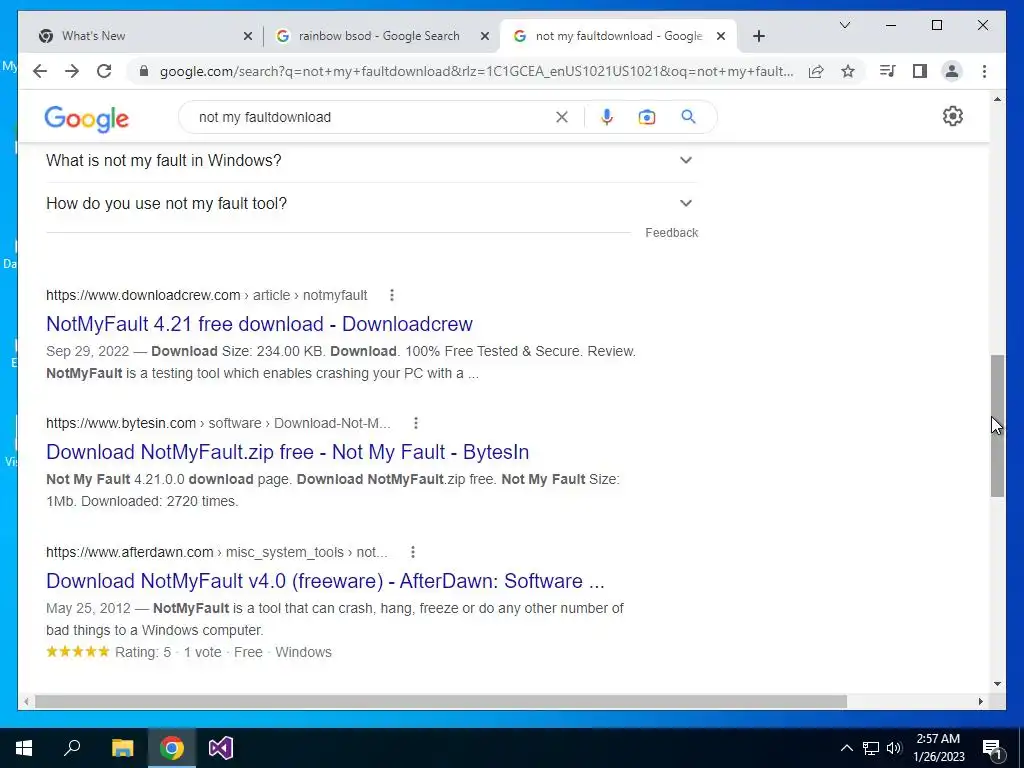Go back to the previous page
The height and width of the screenshot is (768, 1024).
tap(40, 71)
